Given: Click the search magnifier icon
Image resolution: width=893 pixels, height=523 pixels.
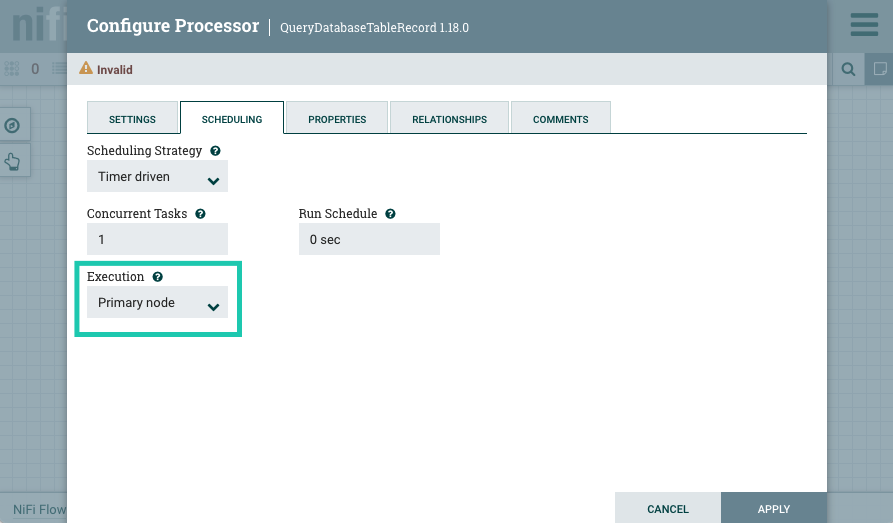Looking at the screenshot, I should 848,69.
